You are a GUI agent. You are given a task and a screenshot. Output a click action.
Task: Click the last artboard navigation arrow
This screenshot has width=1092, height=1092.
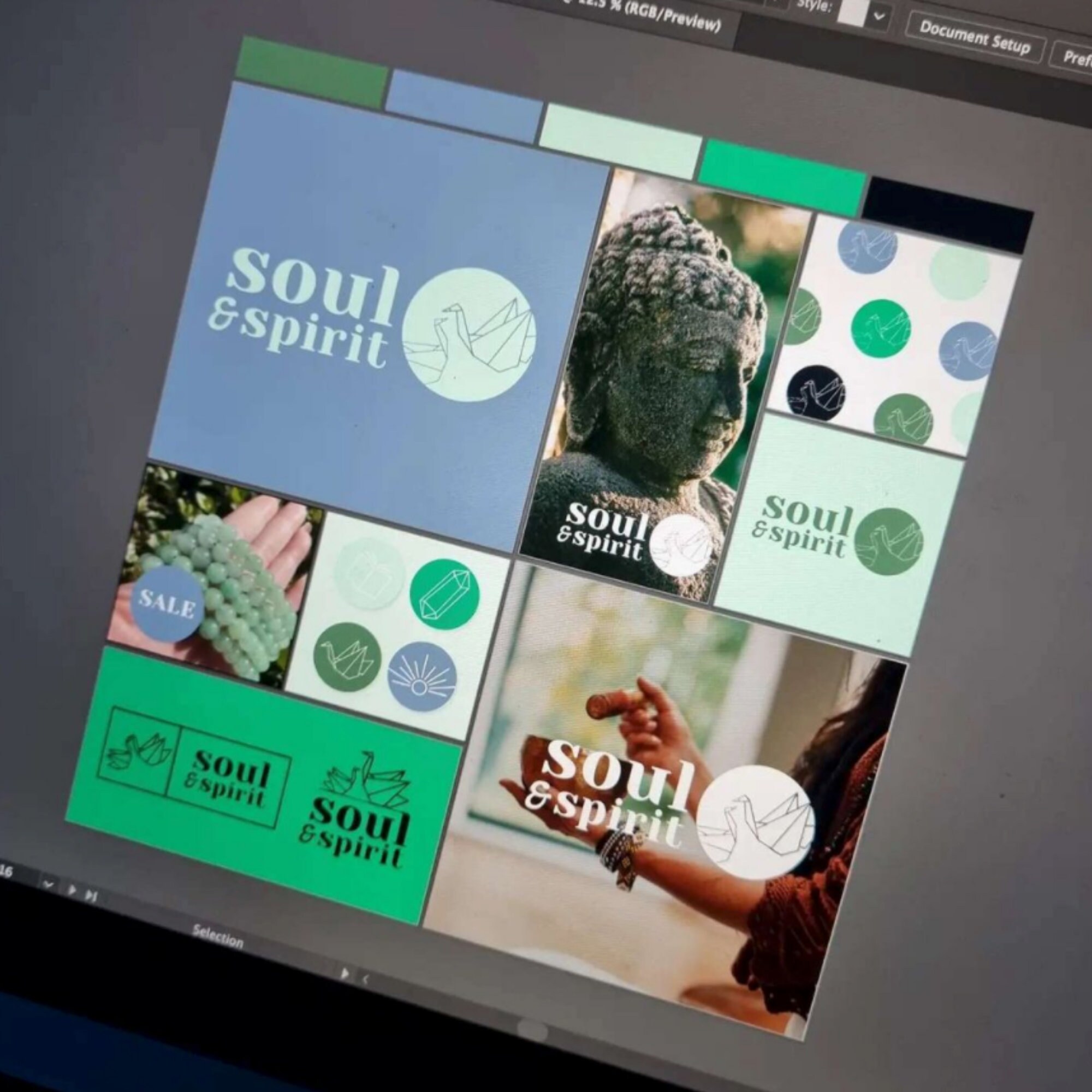(x=91, y=896)
